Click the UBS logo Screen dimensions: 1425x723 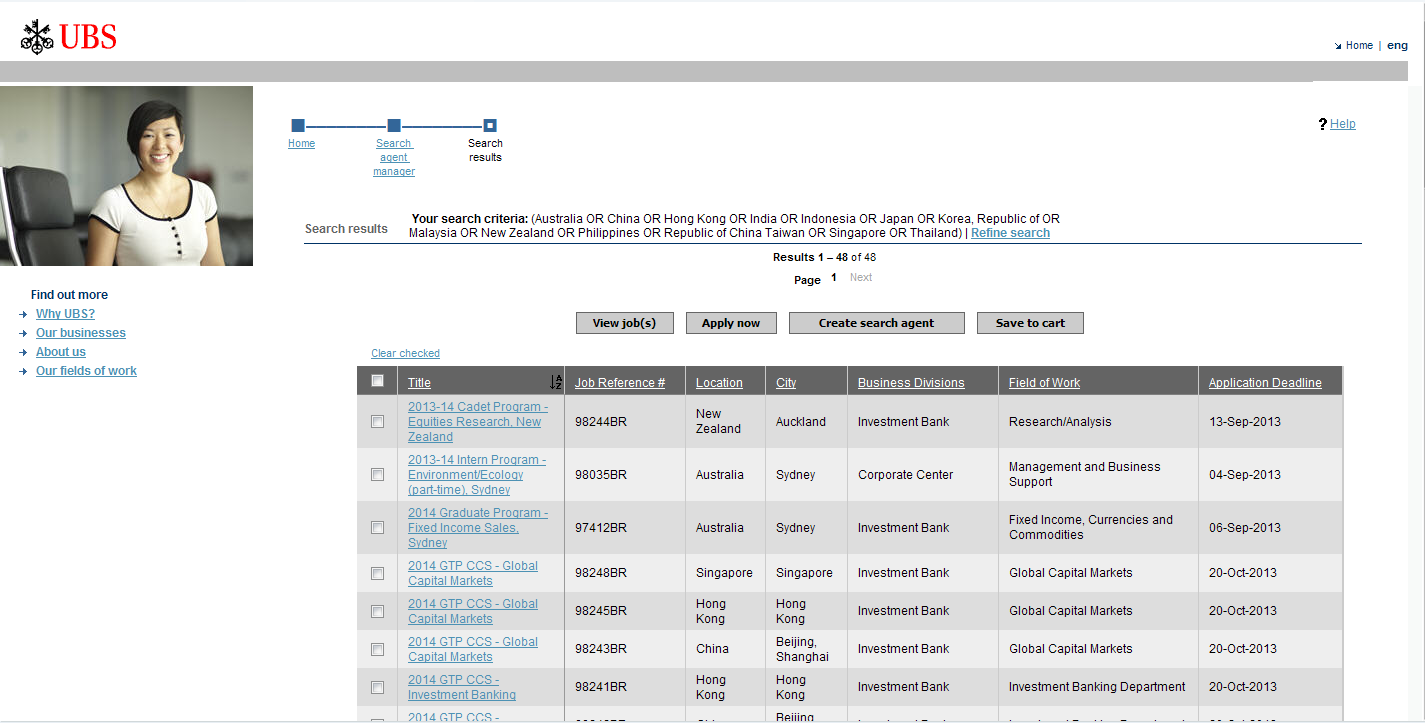pos(69,37)
